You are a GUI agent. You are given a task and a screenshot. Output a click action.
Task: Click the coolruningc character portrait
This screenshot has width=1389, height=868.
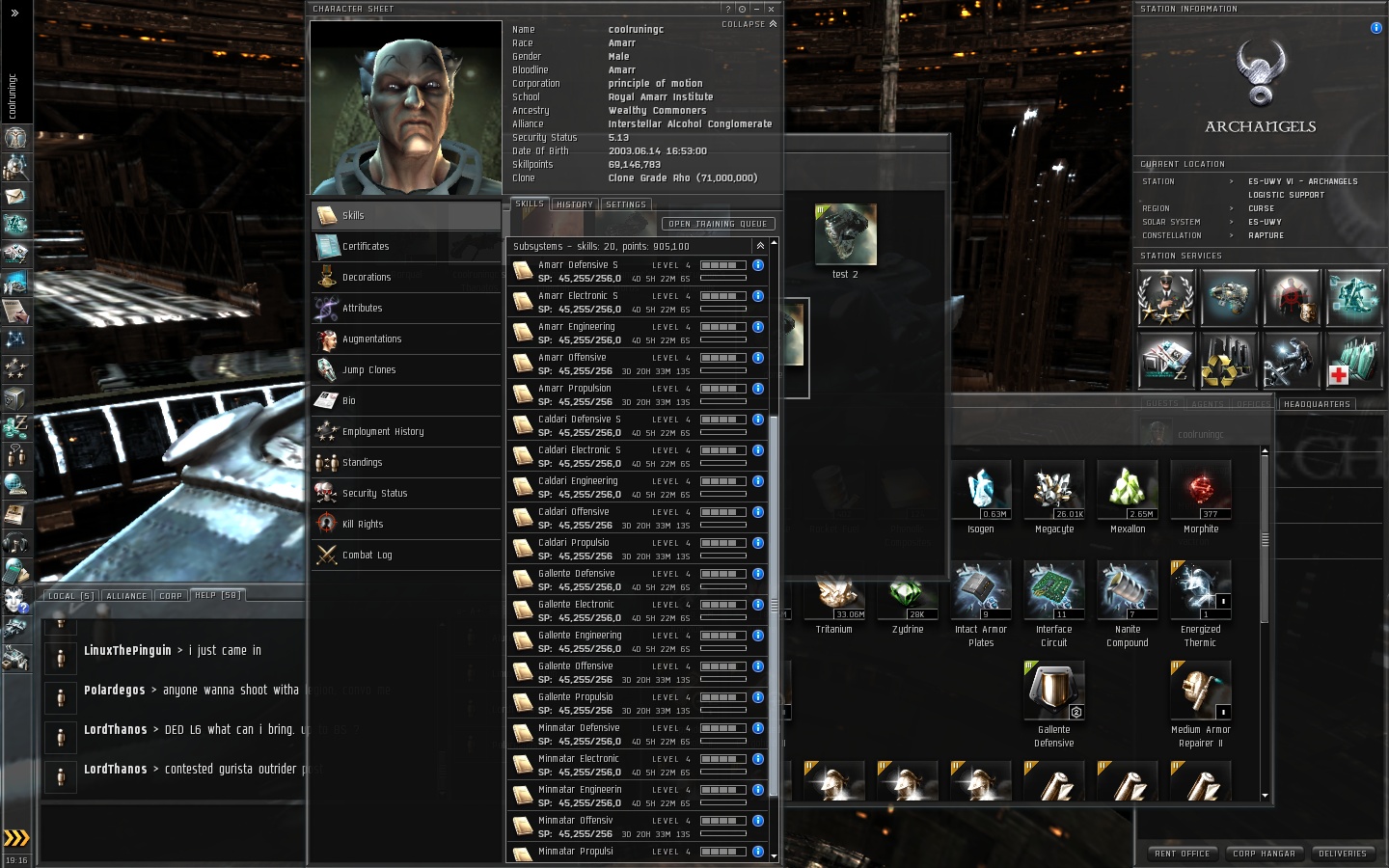pos(406,108)
